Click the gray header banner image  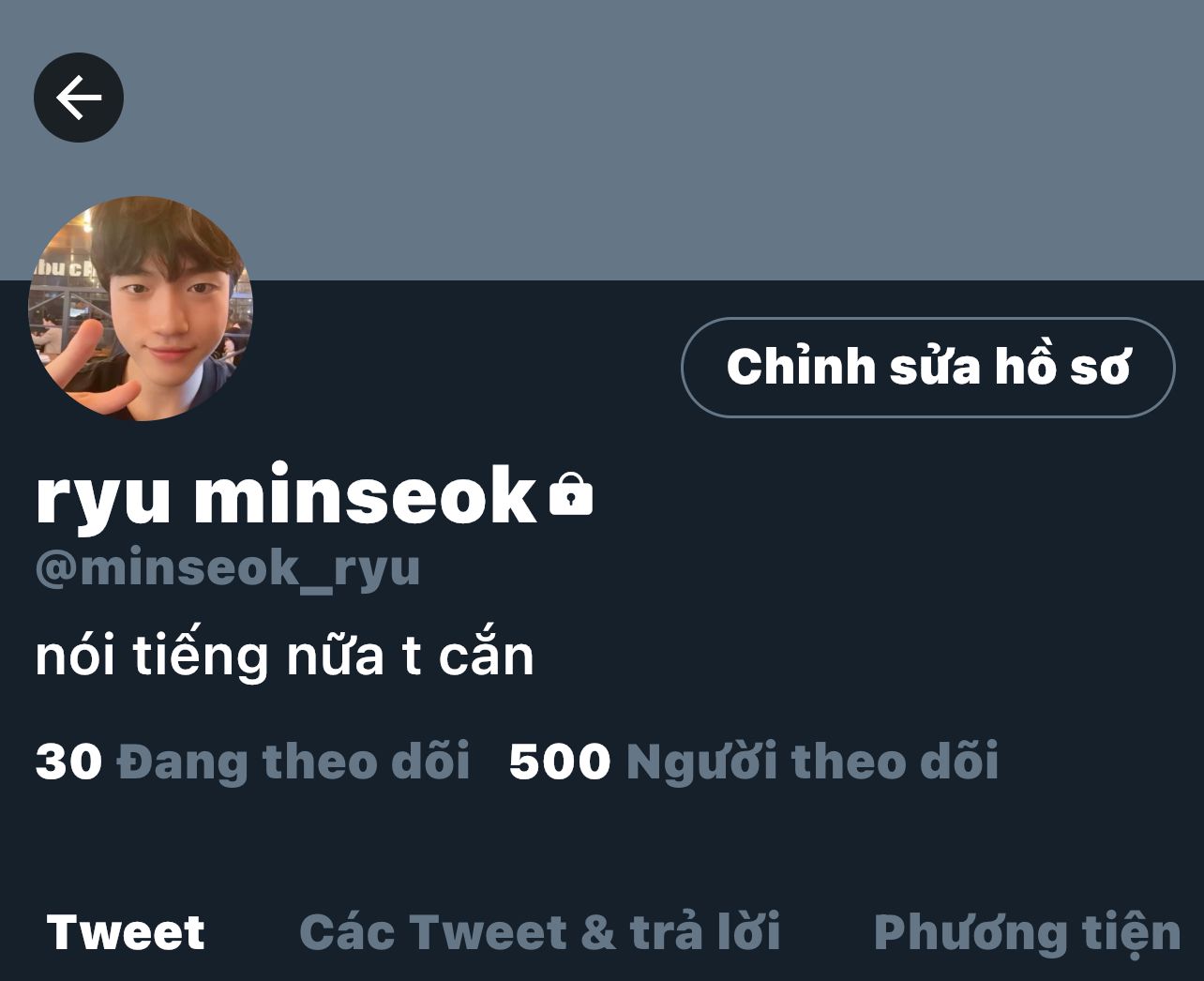[602, 141]
